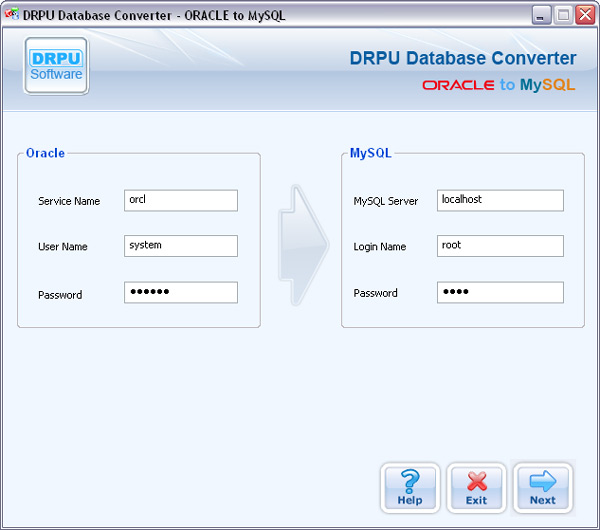This screenshot has height=530, width=600.
Task: Click the Oracle Password field
Action: (181, 292)
